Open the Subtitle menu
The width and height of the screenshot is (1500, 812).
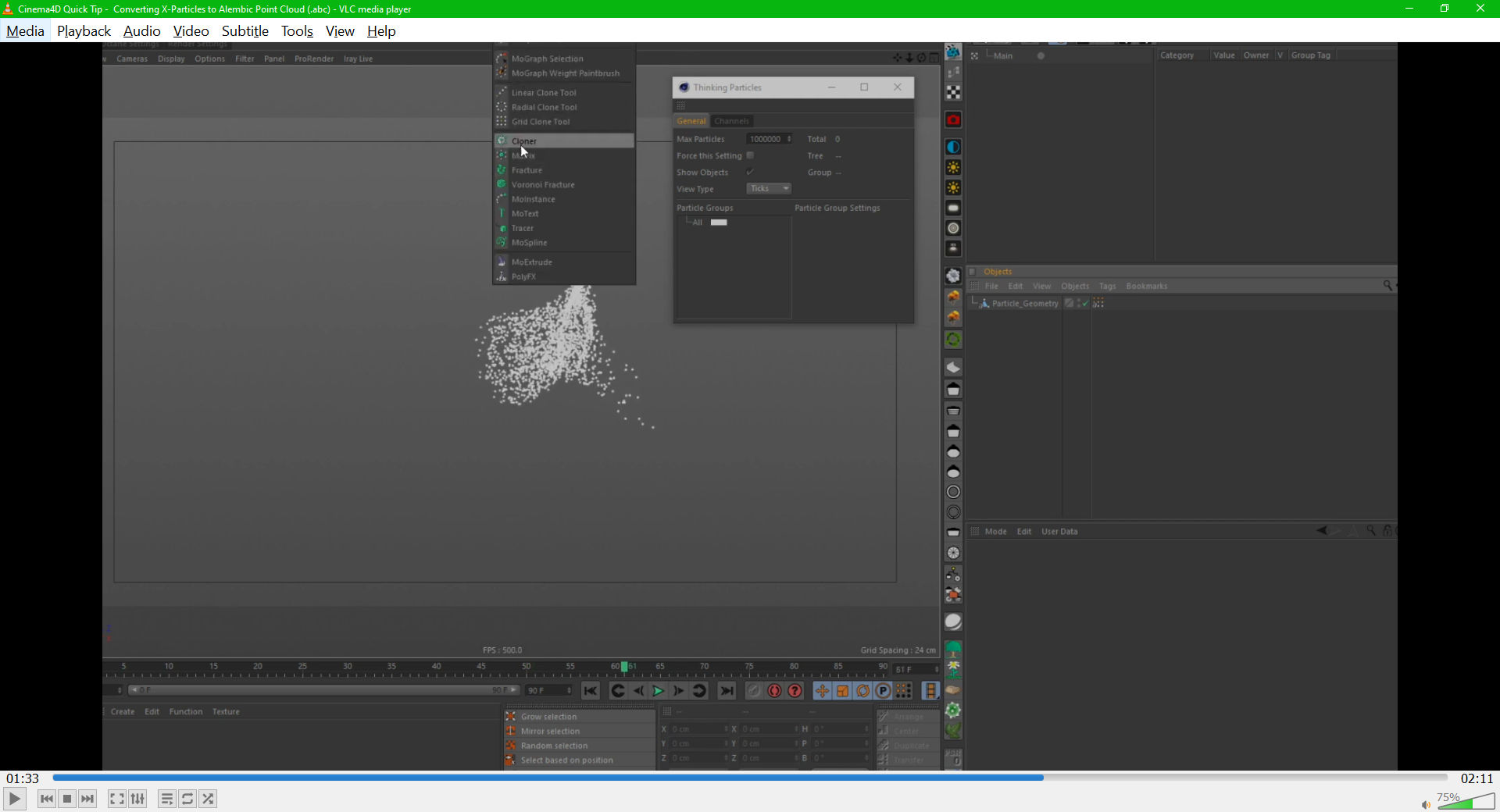(245, 31)
